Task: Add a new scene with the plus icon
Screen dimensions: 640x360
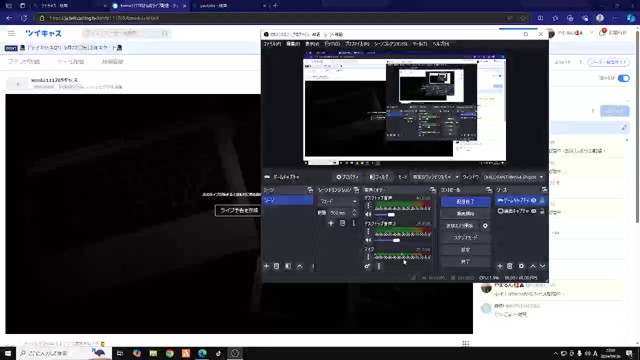Action: (267, 266)
